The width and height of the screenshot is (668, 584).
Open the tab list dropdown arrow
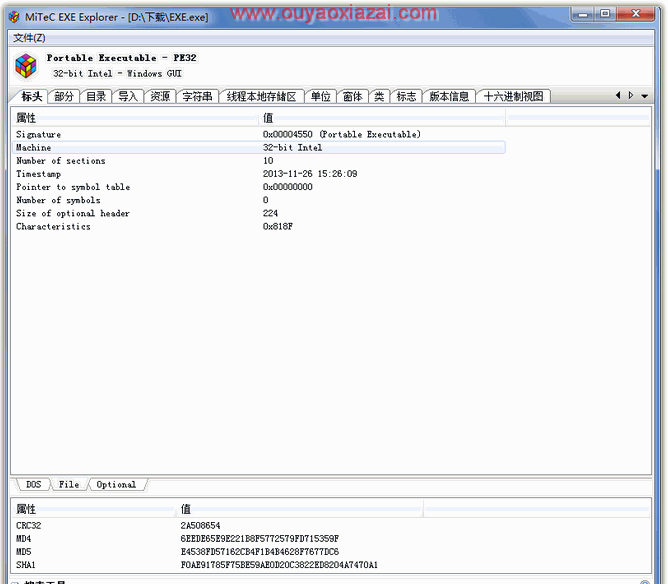(x=645, y=96)
